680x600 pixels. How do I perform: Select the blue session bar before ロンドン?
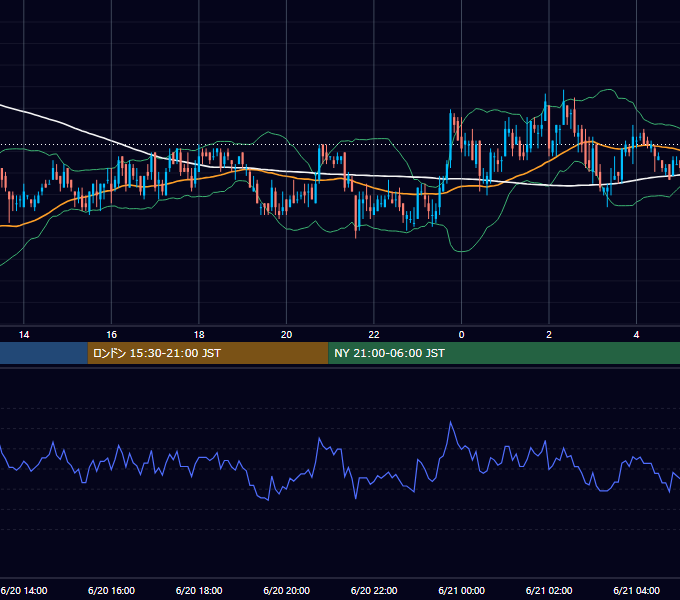coord(44,353)
